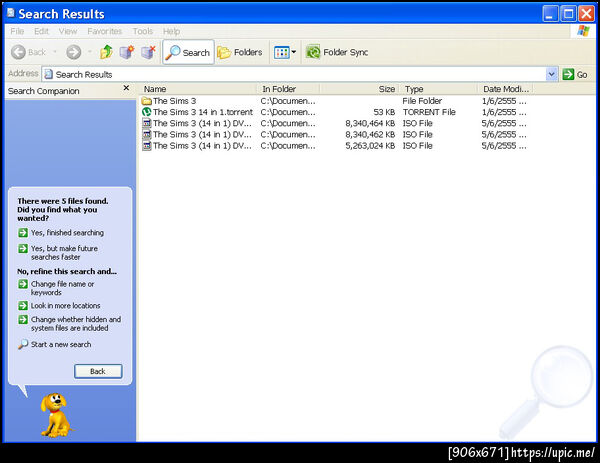
Task: Select 'The Sims 3 14 in 1.torrent' name
Action: pos(203,112)
